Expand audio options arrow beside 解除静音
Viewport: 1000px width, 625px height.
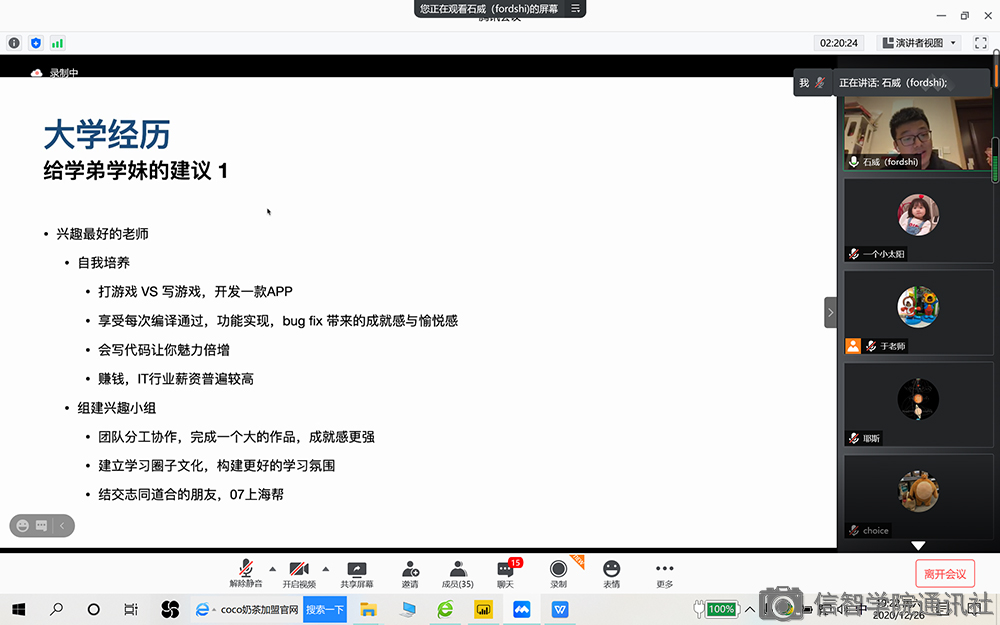(272, 569)
